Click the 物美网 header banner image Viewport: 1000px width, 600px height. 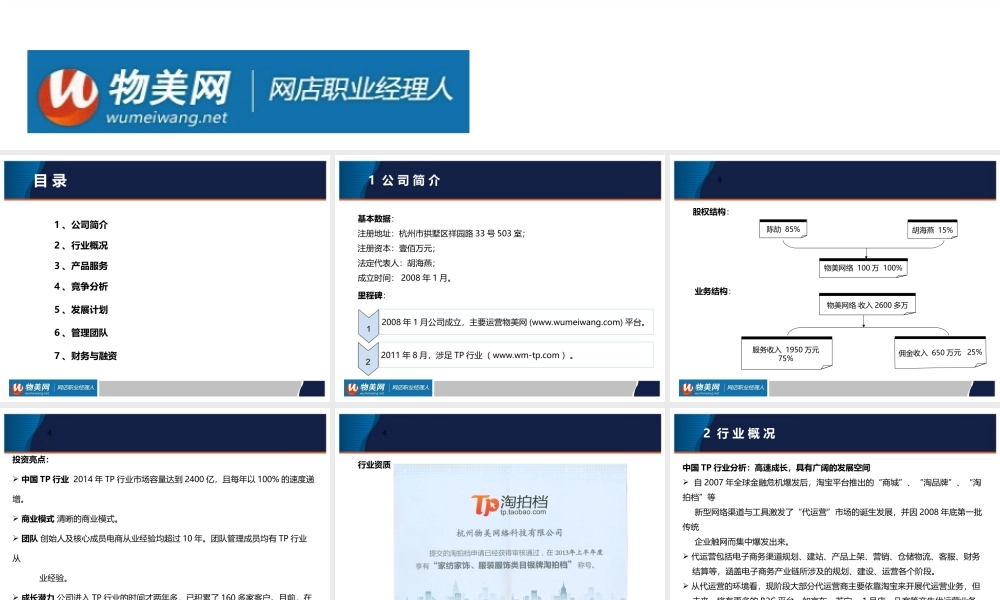click(248, 91)
